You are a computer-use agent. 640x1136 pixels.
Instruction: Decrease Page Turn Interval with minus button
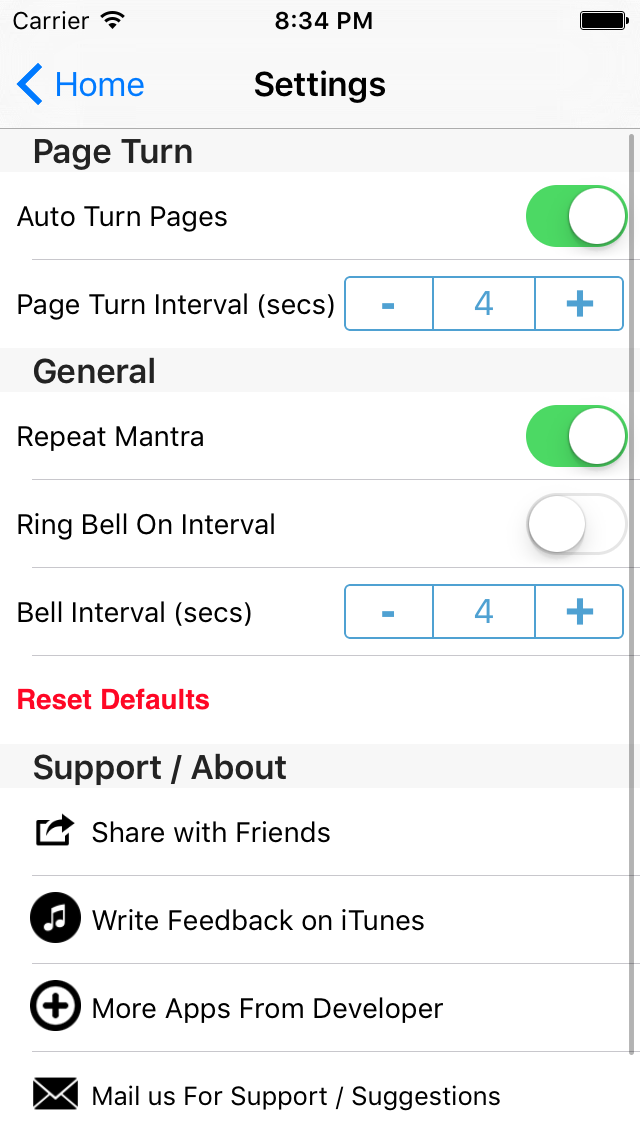(389, 304)
